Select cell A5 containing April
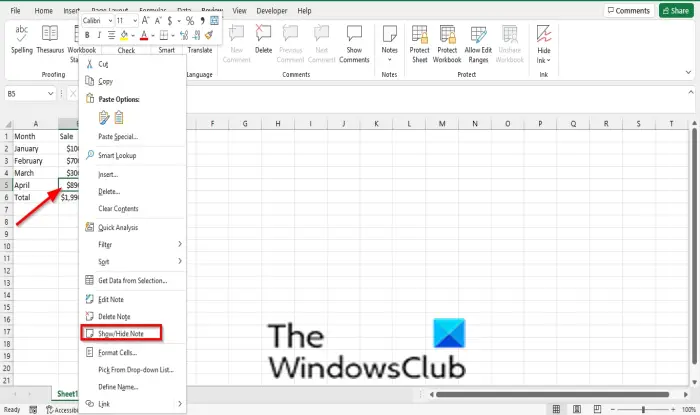 35,185
